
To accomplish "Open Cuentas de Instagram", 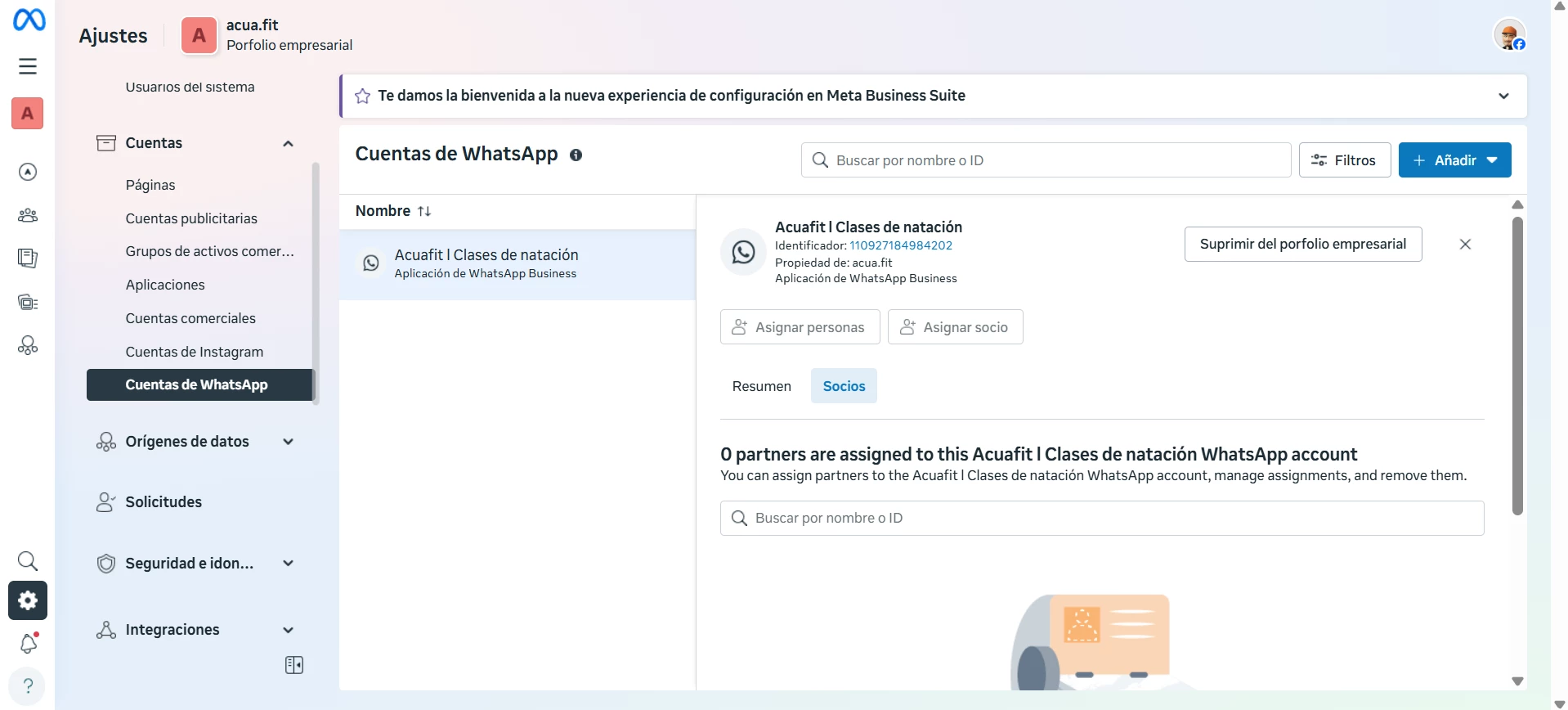I will [195, 352].
